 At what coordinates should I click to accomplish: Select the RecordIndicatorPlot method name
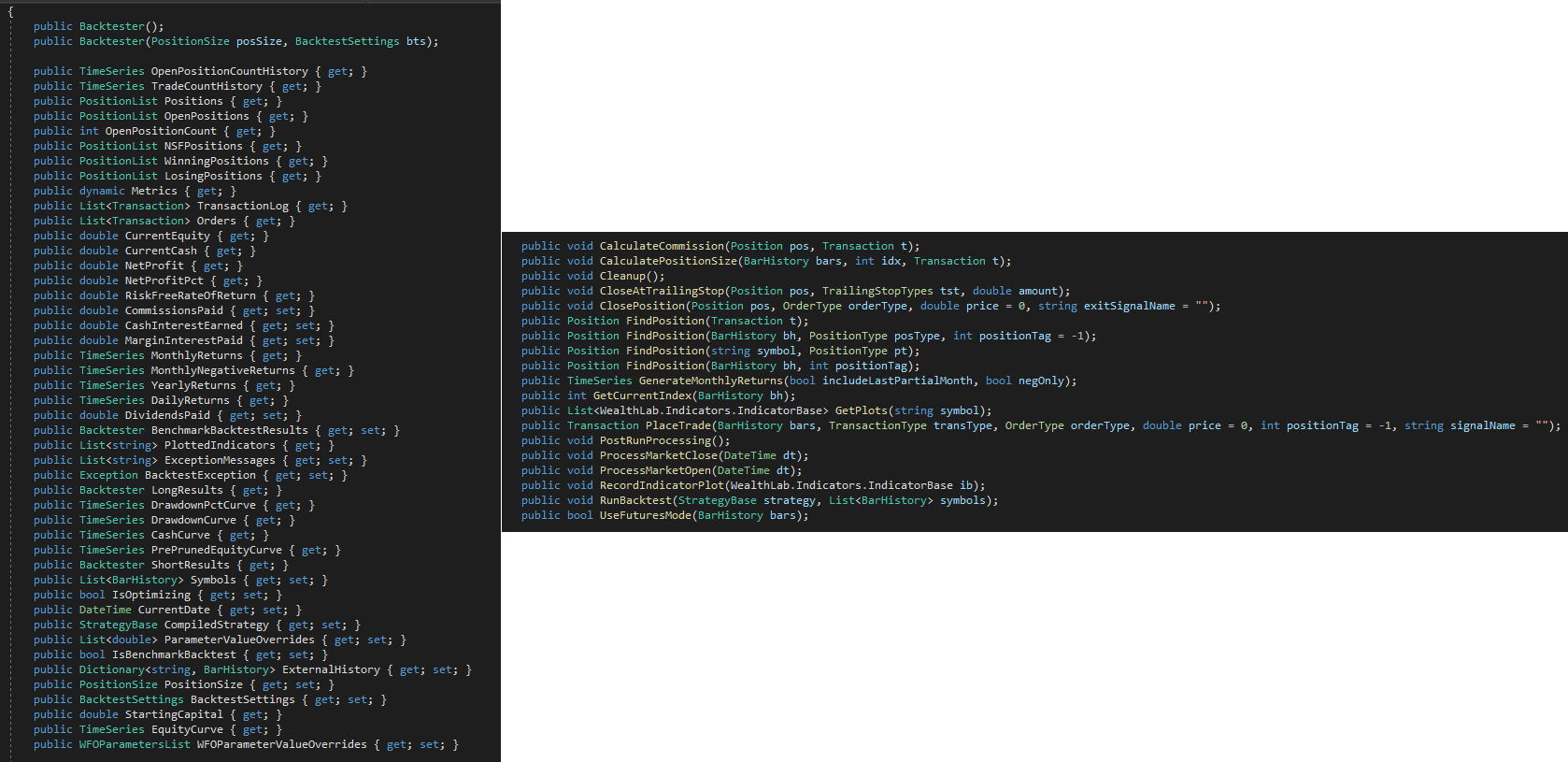pyautogui.click(x=662, y=485)
